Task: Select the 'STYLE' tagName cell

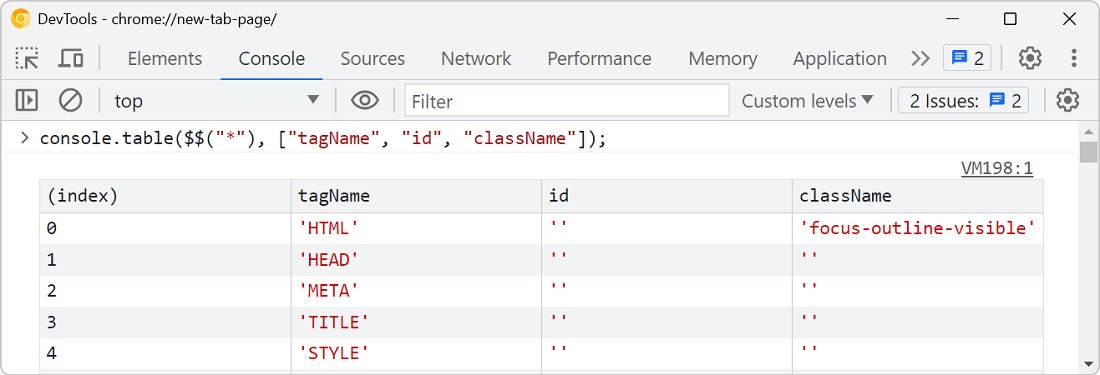Action: pos(416,353)
